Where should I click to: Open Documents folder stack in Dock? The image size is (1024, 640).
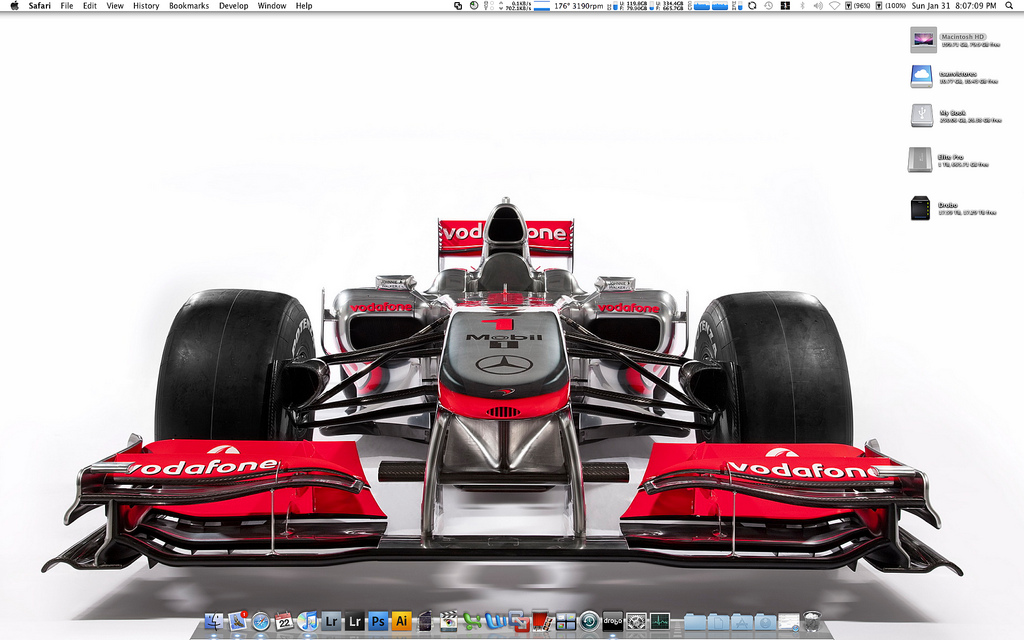(718, 622)
